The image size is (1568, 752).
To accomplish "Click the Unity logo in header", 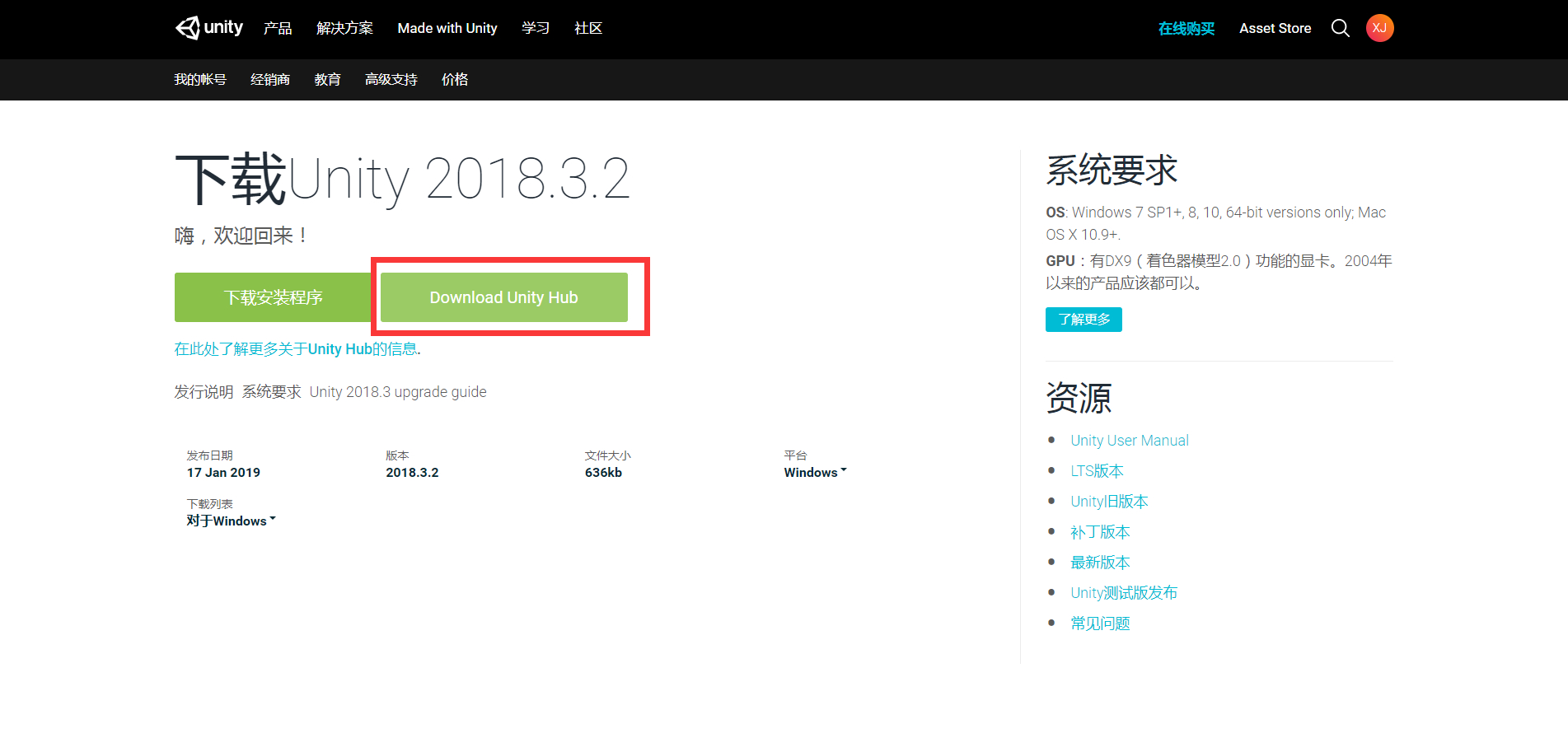I will click(209, 28).
